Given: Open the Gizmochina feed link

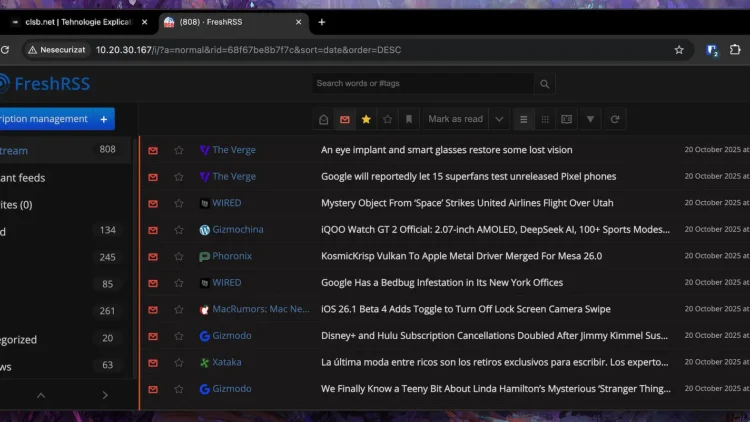Looking at the screenshot, I should coord(237,230).
